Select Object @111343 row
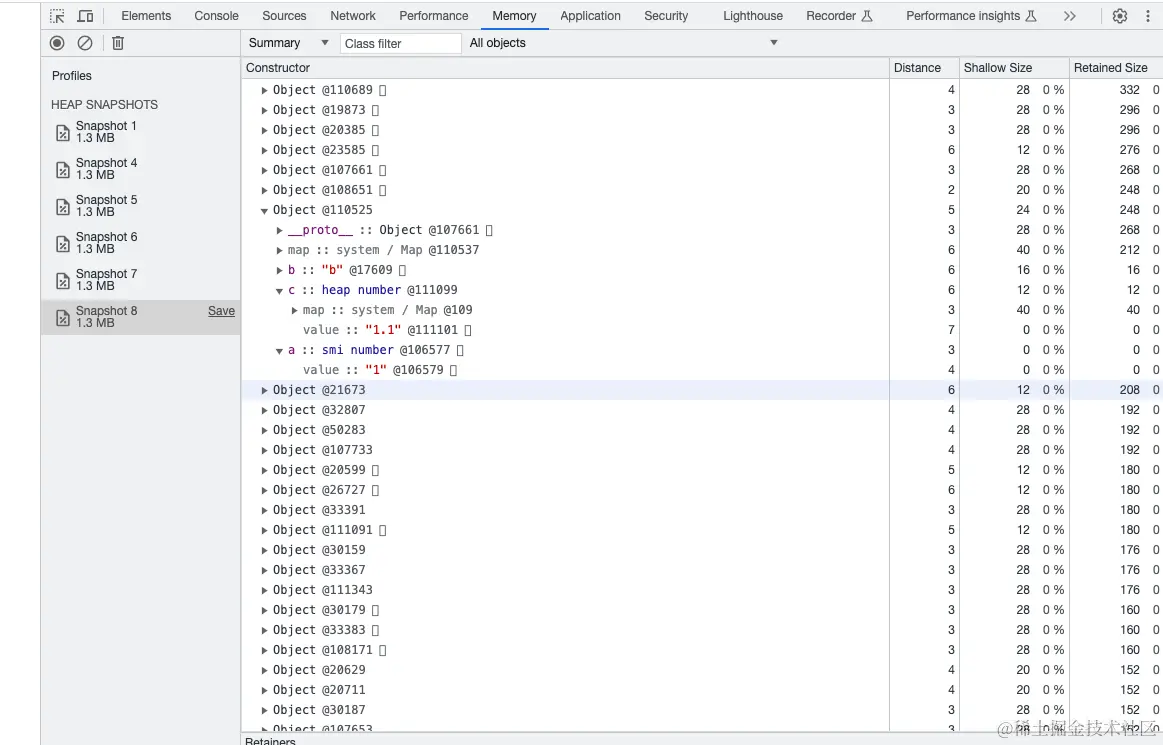Viewport: 1163px width, 745px height. tap(702, 590)
